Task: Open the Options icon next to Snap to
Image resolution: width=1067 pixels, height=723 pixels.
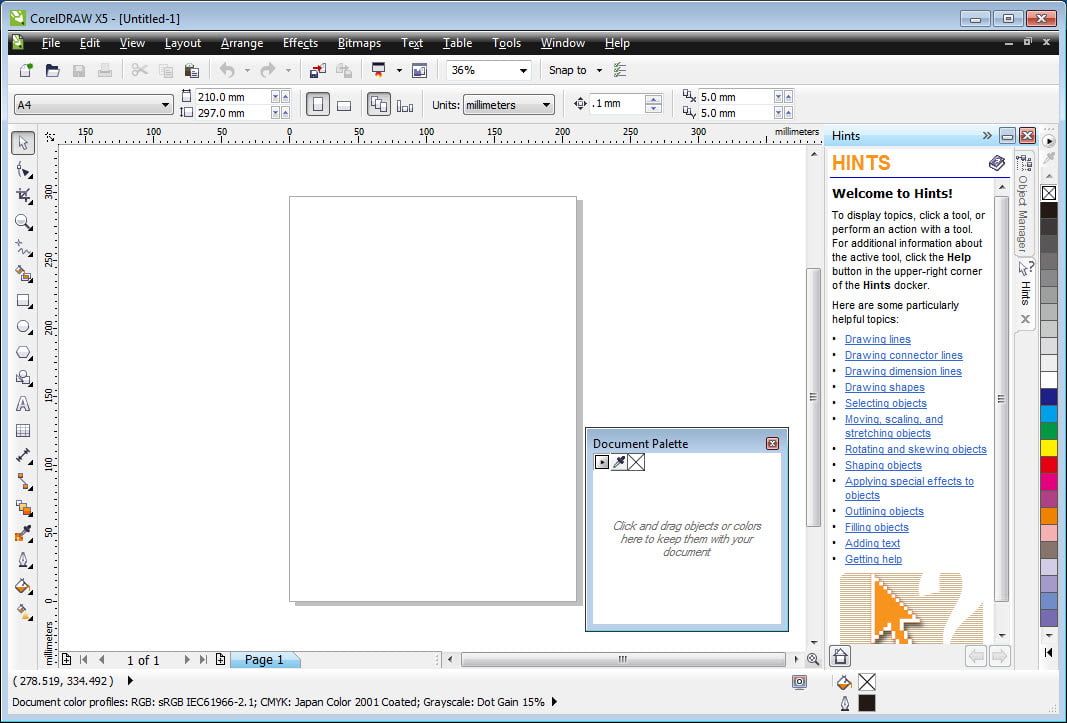Action: coord(620,70)
